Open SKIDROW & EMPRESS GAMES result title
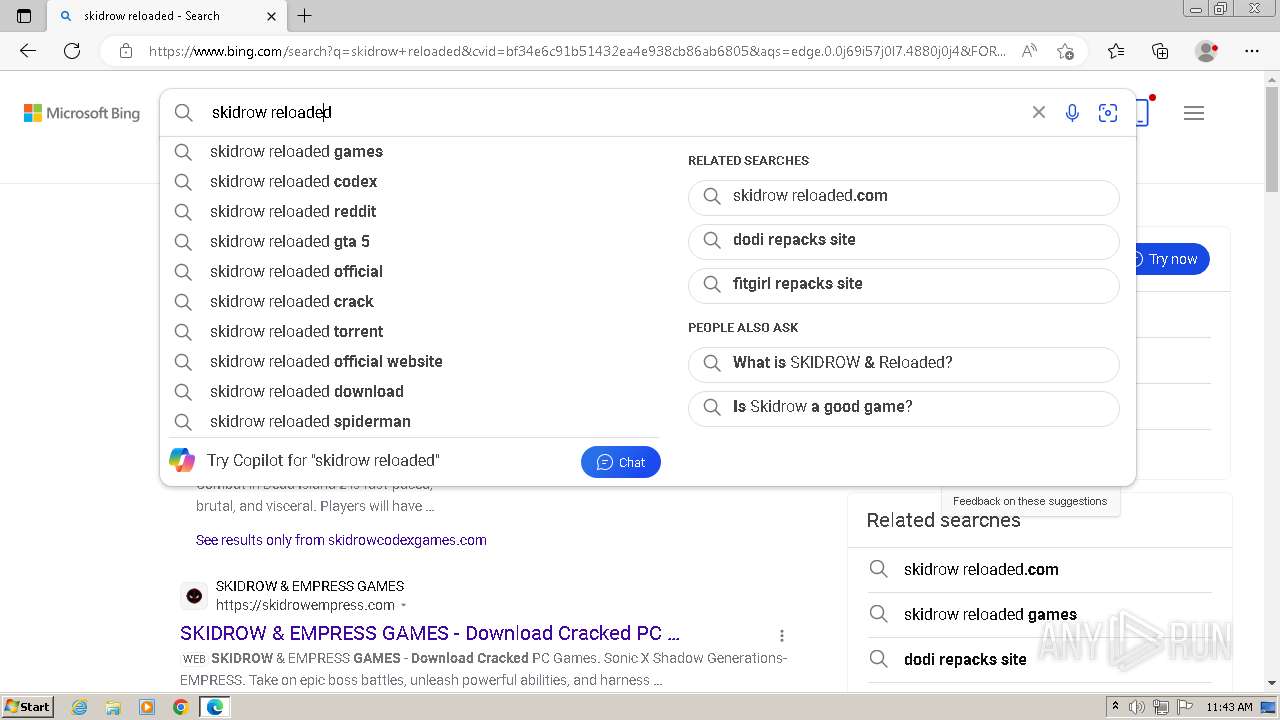The width and height of the screenshot is (1280, 720). click(430, 633)
